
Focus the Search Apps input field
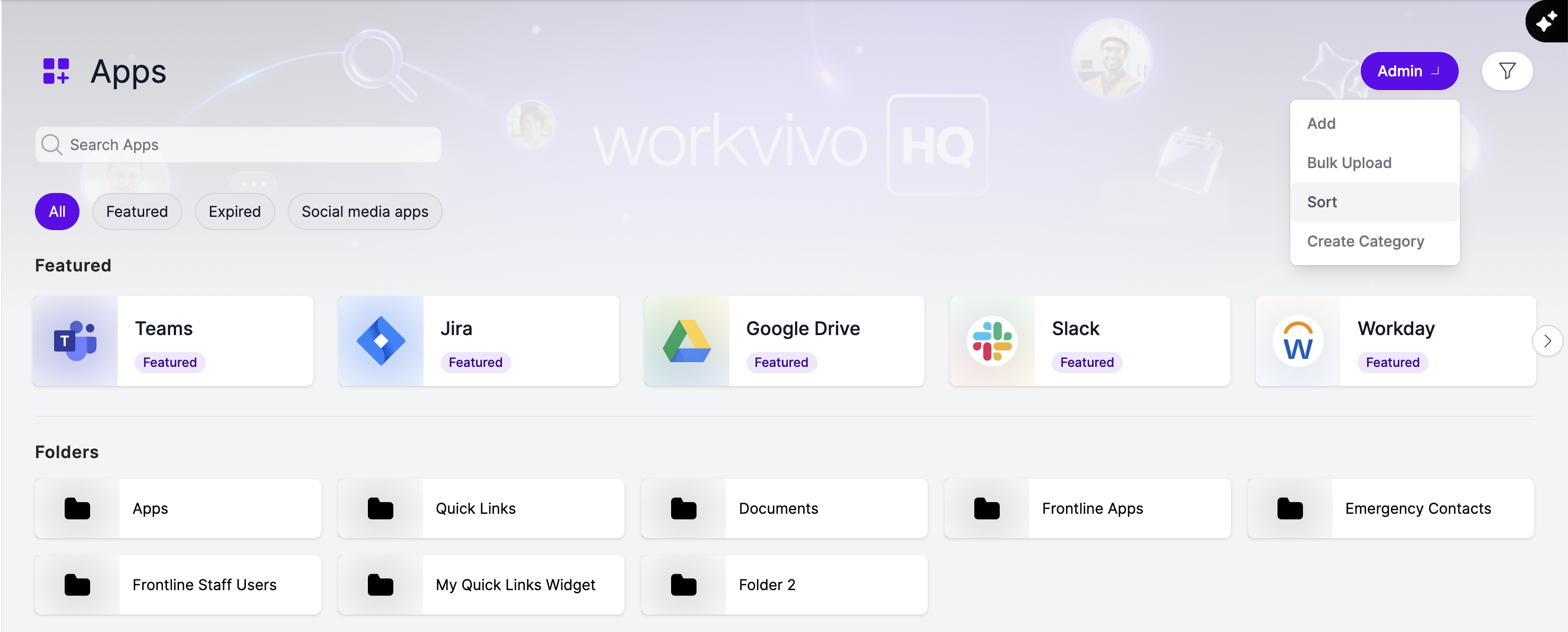[x=238, y=144]
